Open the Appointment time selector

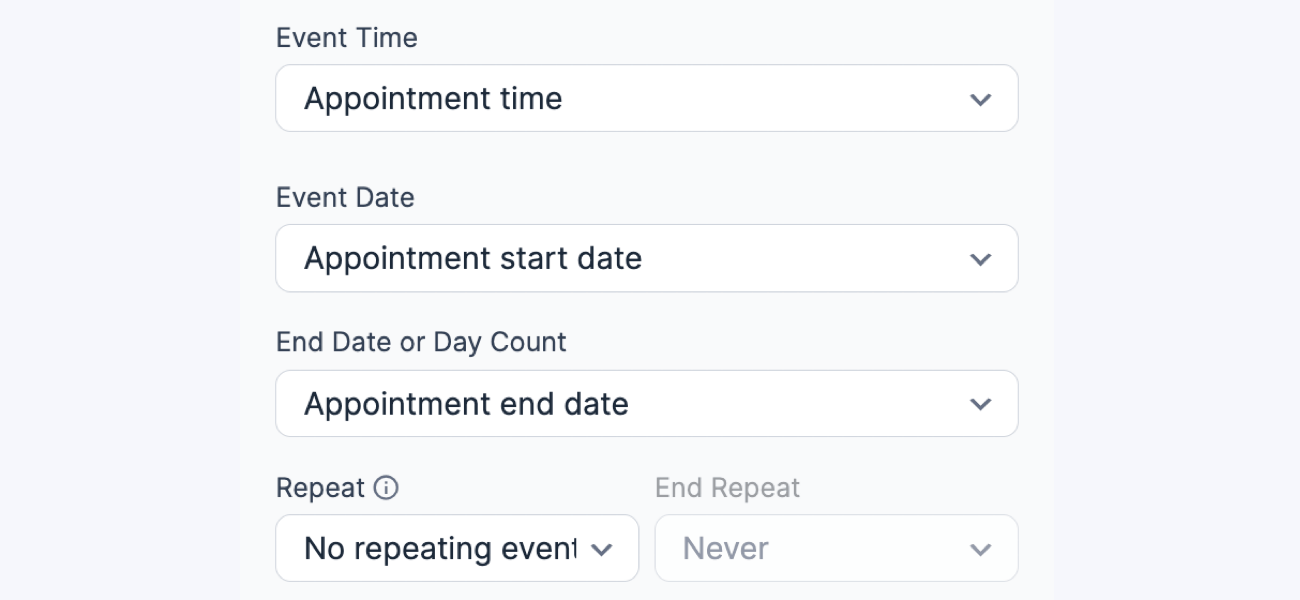(x=646, y=98)
